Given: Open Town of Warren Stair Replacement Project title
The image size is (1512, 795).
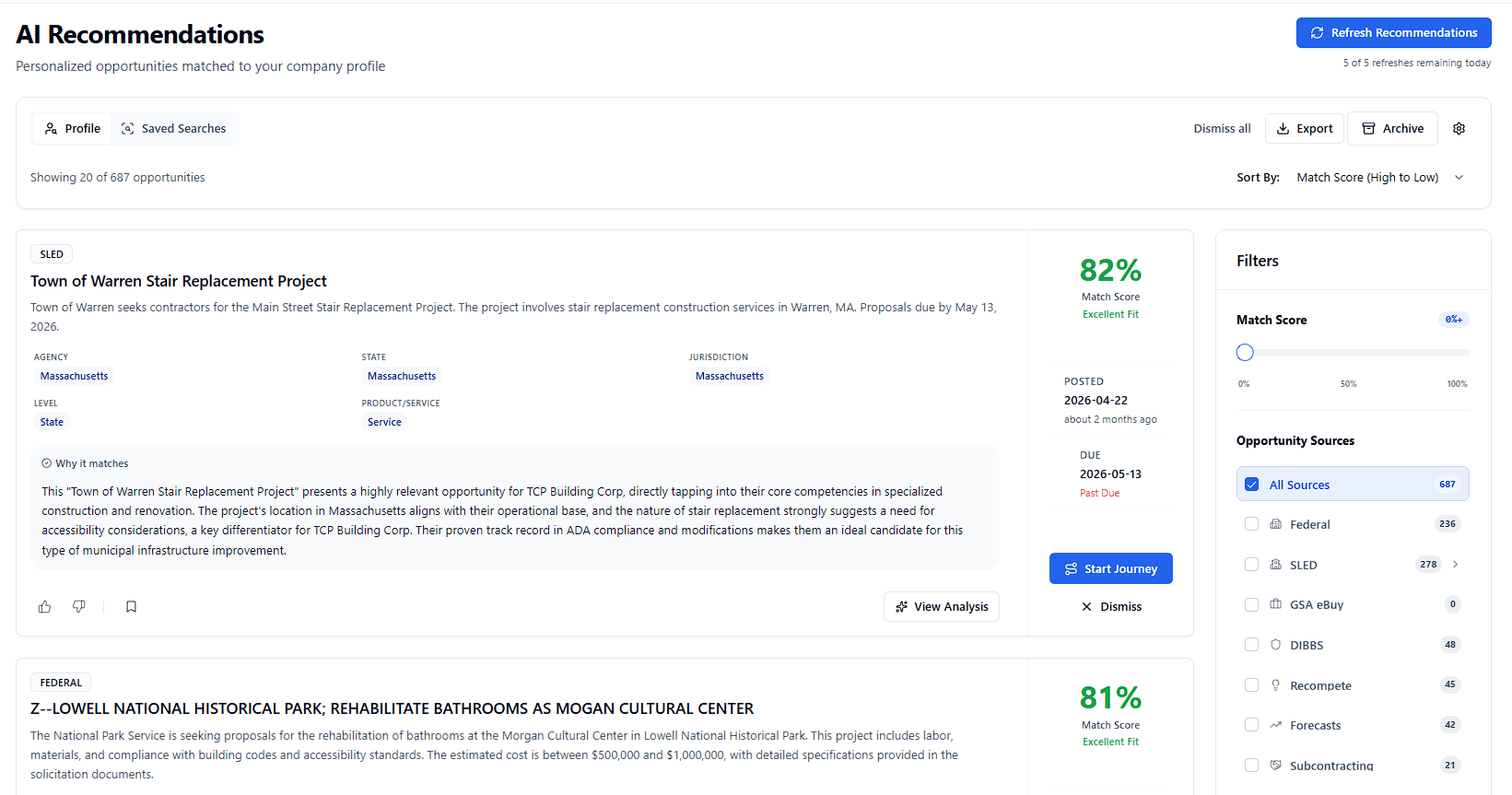Looking at the screenshot, I should tap(179, 281).
